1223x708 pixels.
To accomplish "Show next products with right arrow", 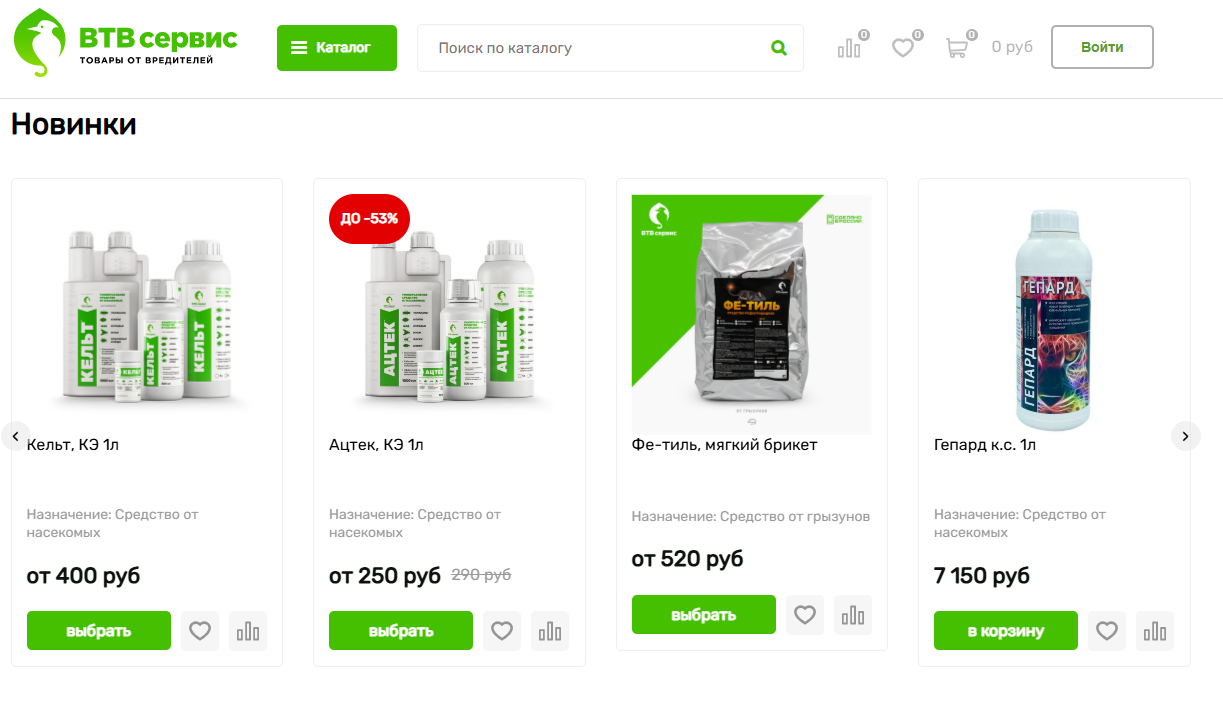I will pos(1185,436).
